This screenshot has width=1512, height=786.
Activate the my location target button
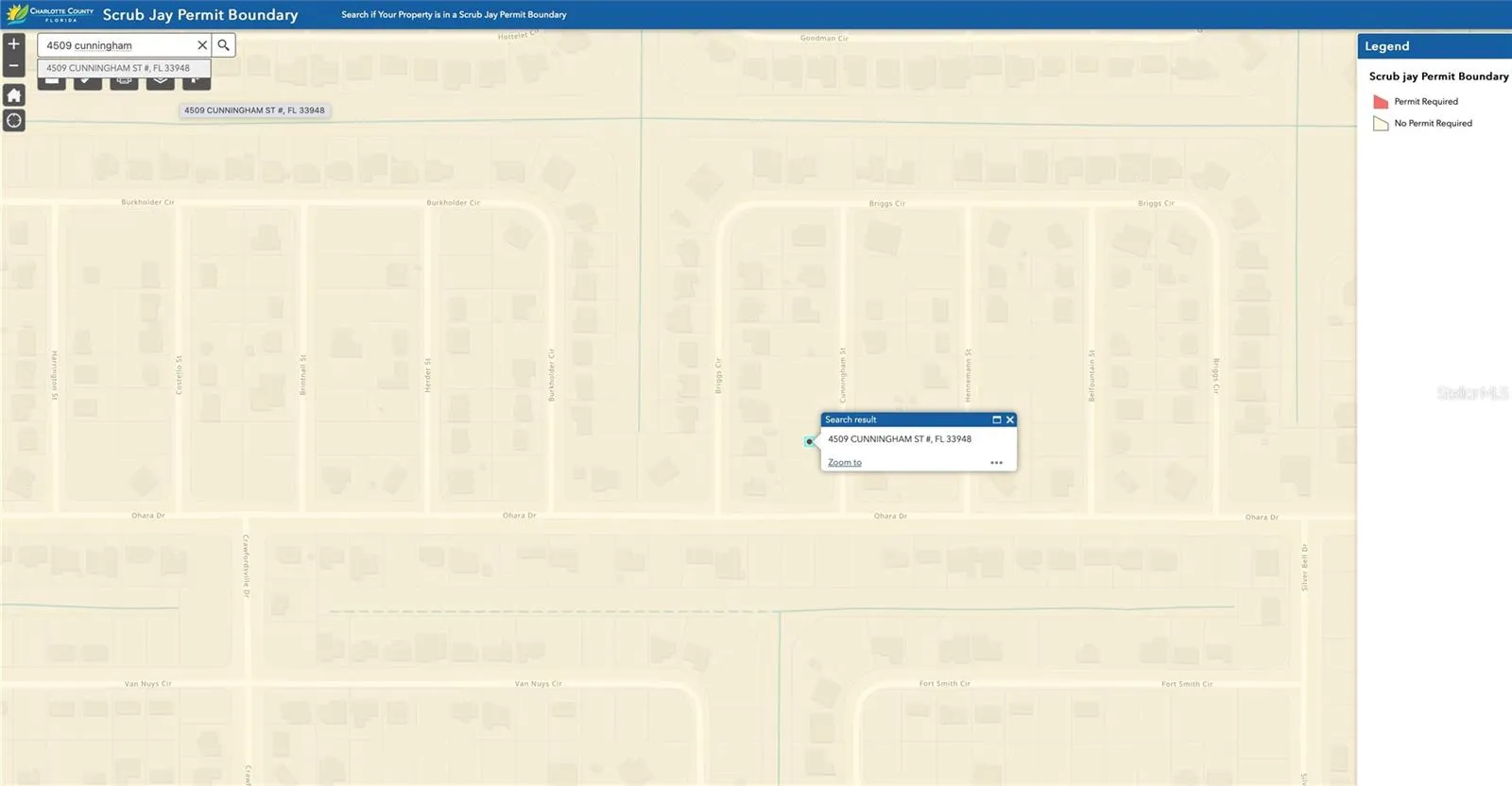click(x=13, y=120)
